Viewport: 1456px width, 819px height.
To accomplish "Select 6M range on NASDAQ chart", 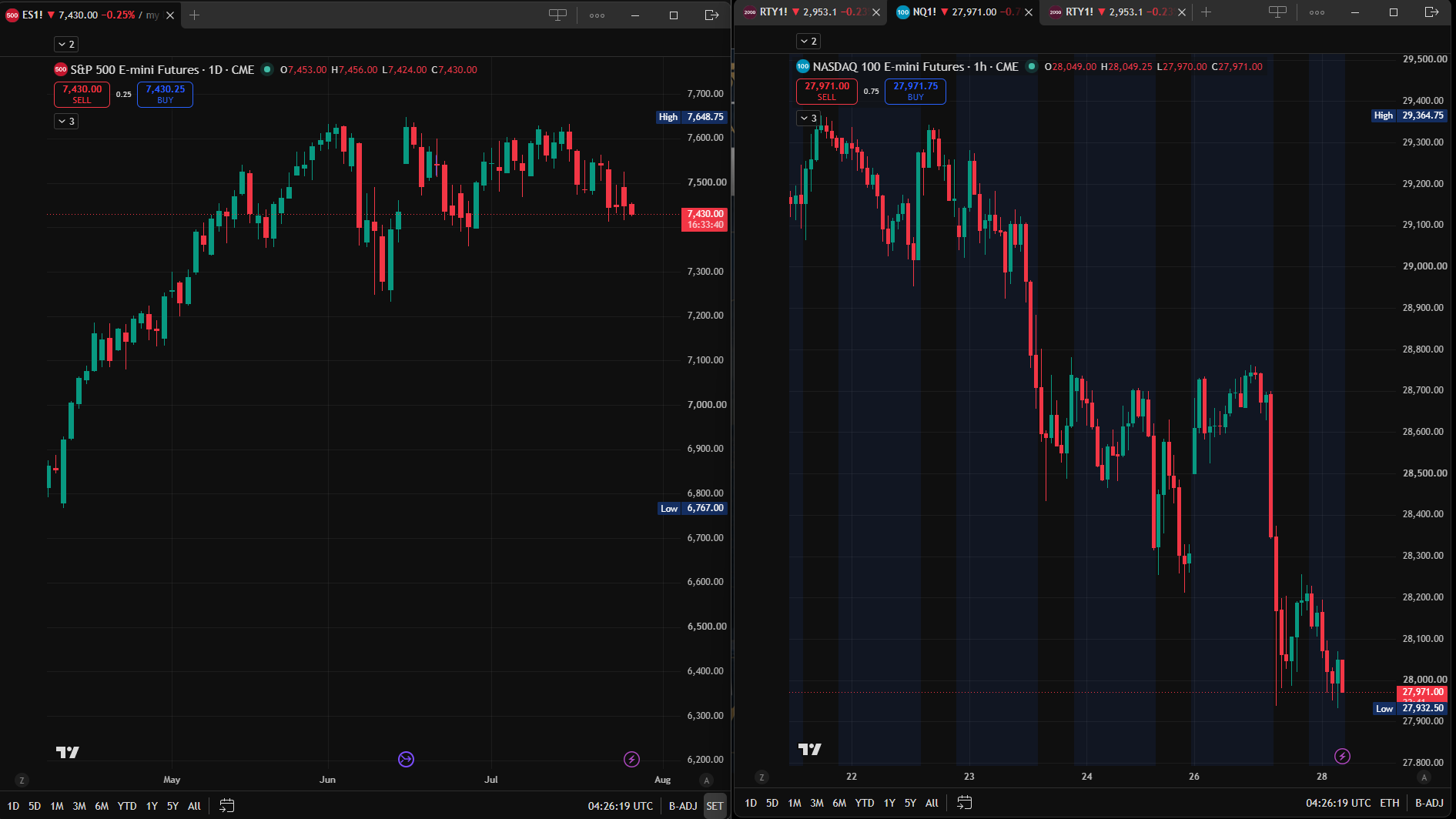I will tap(839, 803).
